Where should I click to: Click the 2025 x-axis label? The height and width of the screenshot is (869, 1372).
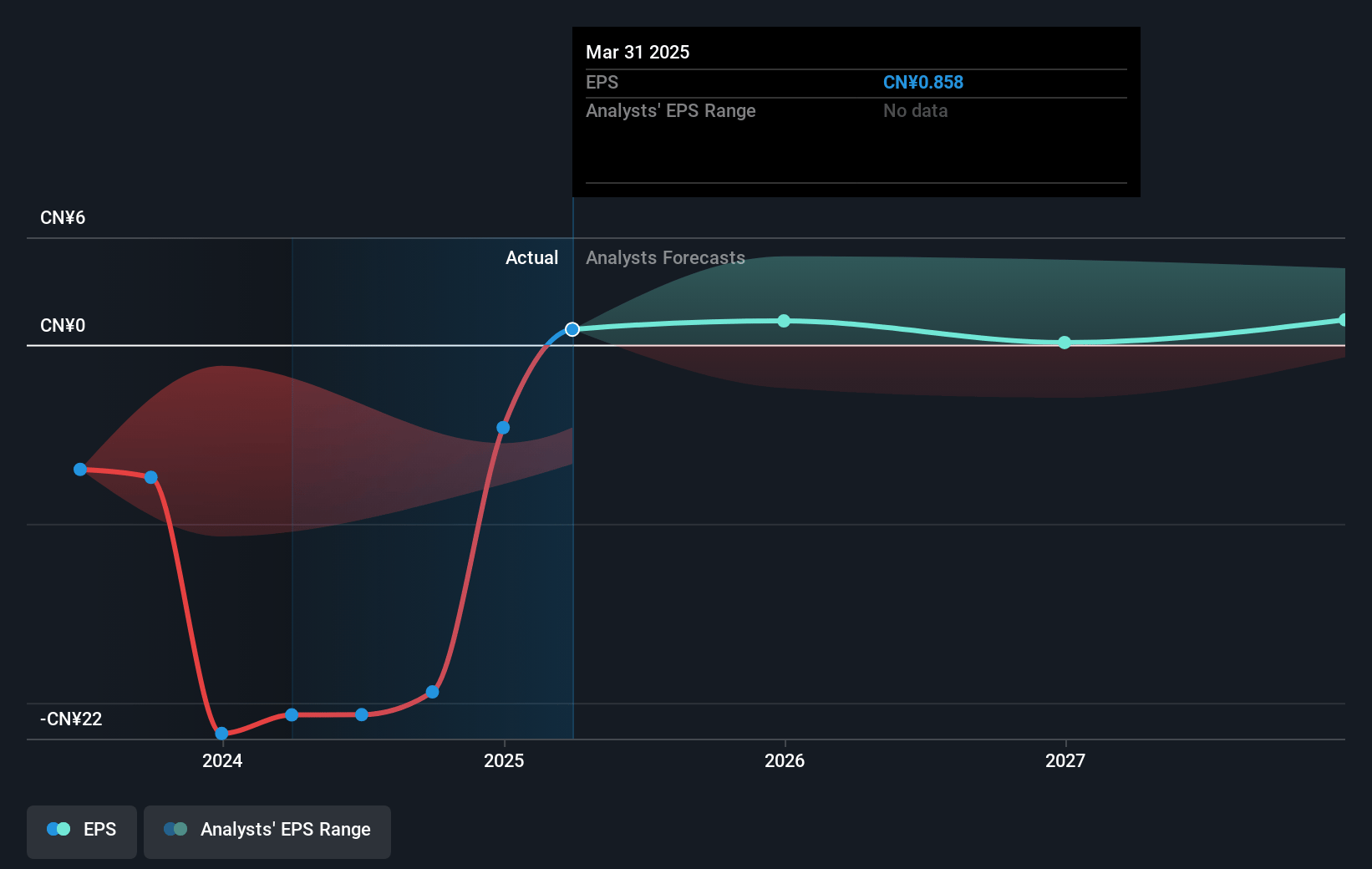click(x=504, y=760)
